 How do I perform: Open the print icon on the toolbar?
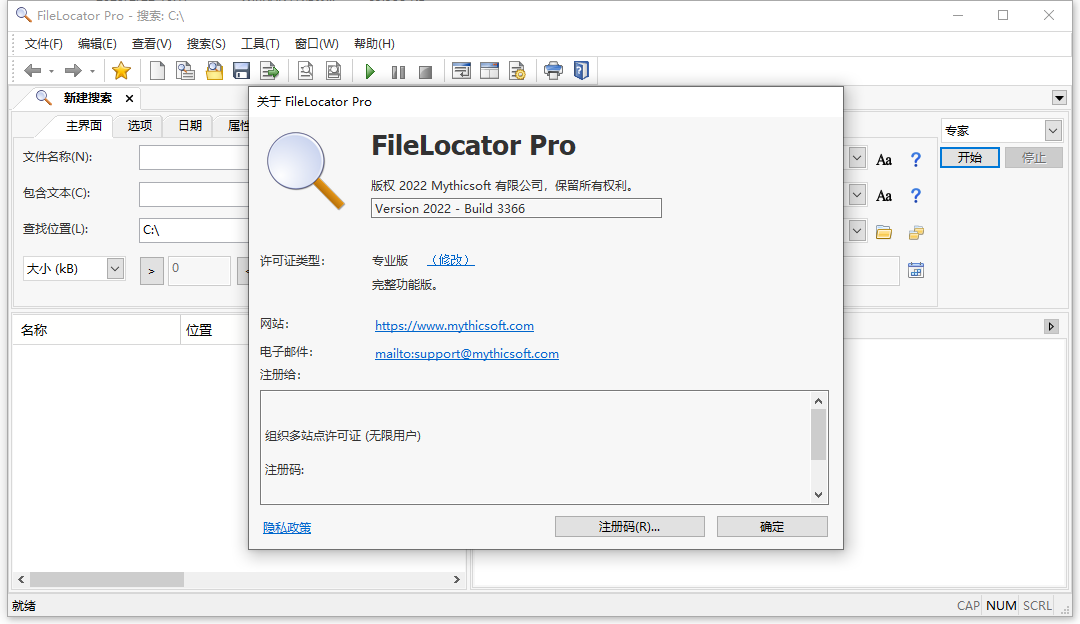pyautogui.click(x=551, y=70)
